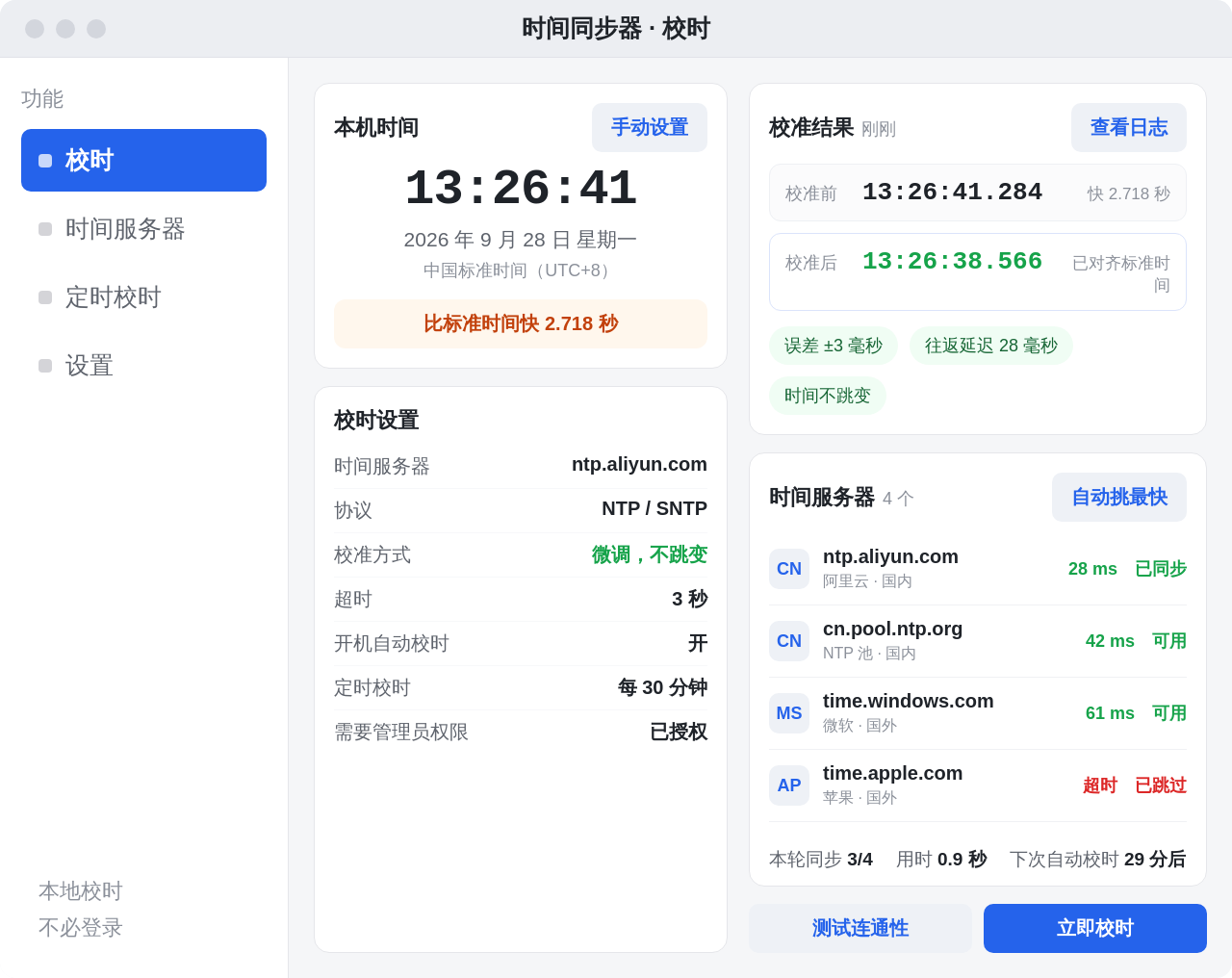The height and width of the screenshot is (978, 1232).
Task: Click the 已同步 status for ntp.aliyun.com
Action: tap(1161, 569)
